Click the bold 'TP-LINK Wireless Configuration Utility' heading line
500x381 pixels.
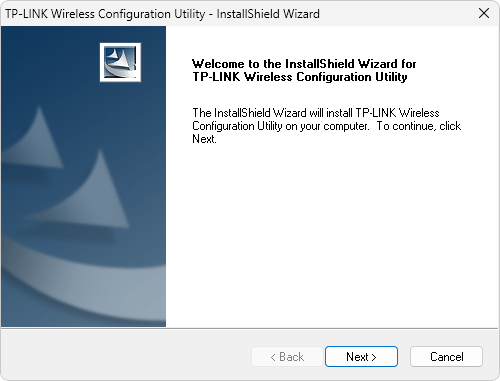(x=300, y=77)
